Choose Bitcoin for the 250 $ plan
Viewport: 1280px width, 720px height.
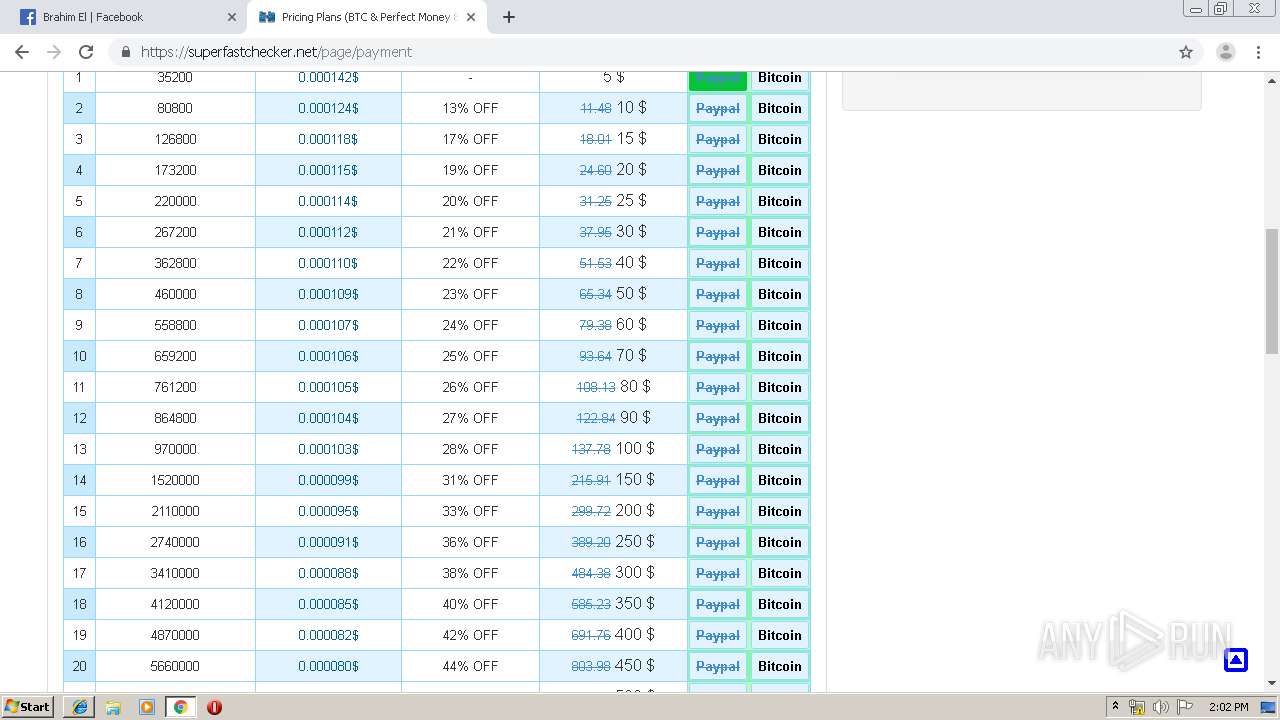(780, 542)
